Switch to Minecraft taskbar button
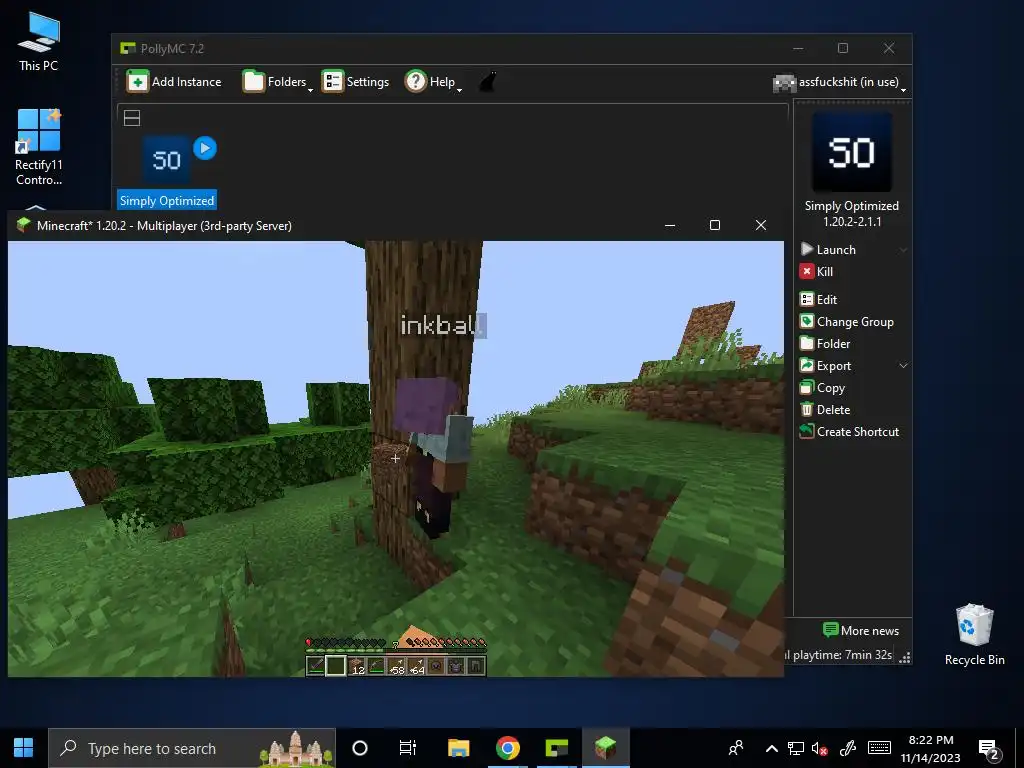Image resolution: width=1024 pixels, height=768 pixels. click(x=605, y=748)
